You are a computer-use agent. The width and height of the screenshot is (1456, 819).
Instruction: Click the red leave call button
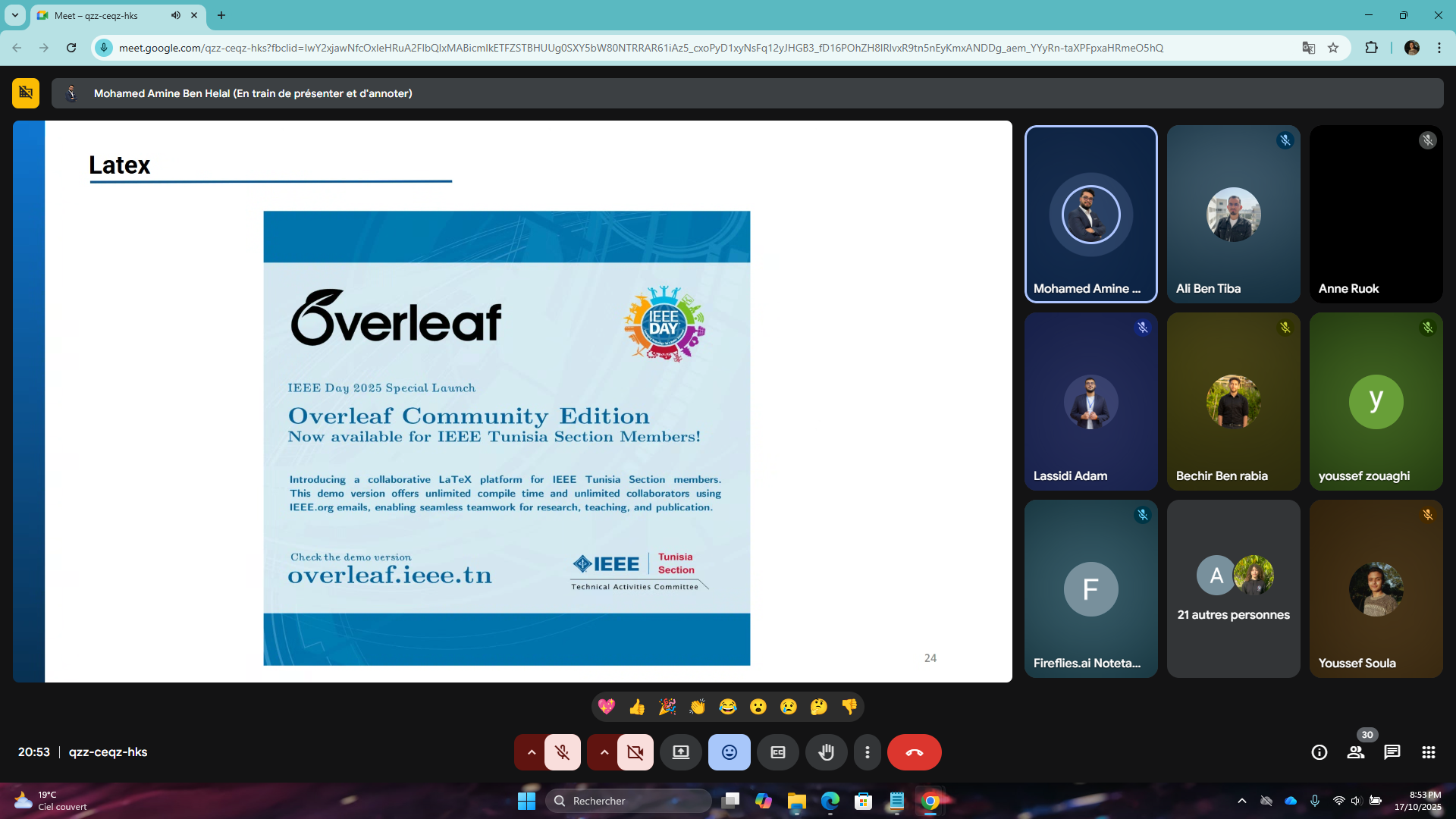(914, 752)
